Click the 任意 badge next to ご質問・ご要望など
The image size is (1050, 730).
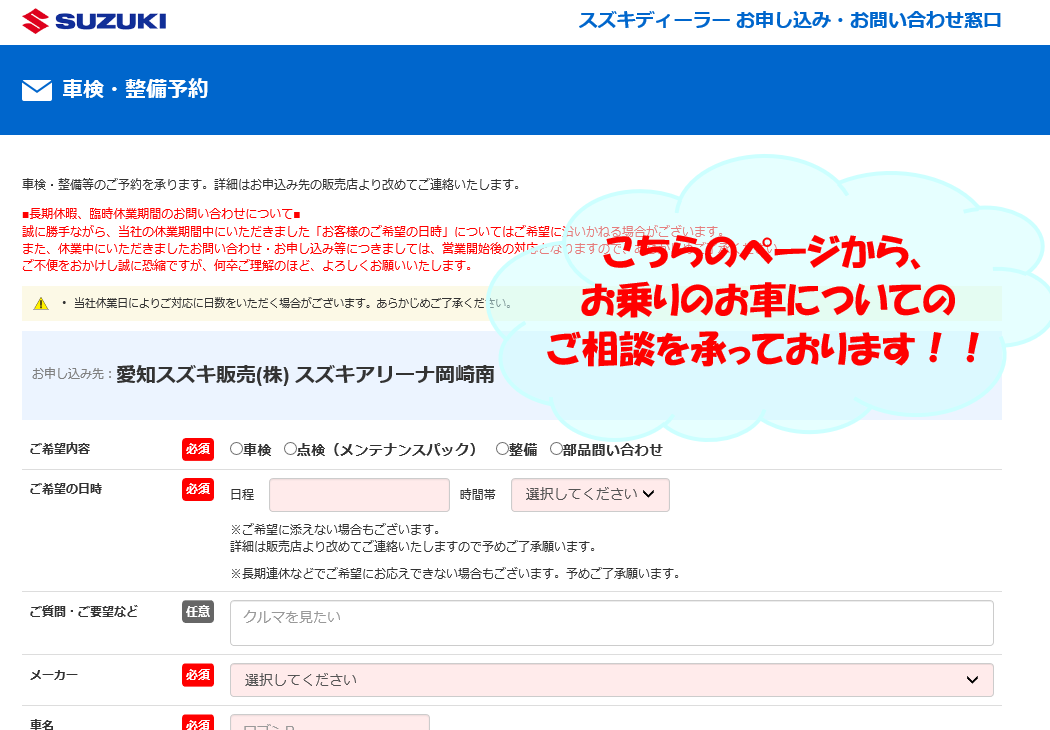198,611
